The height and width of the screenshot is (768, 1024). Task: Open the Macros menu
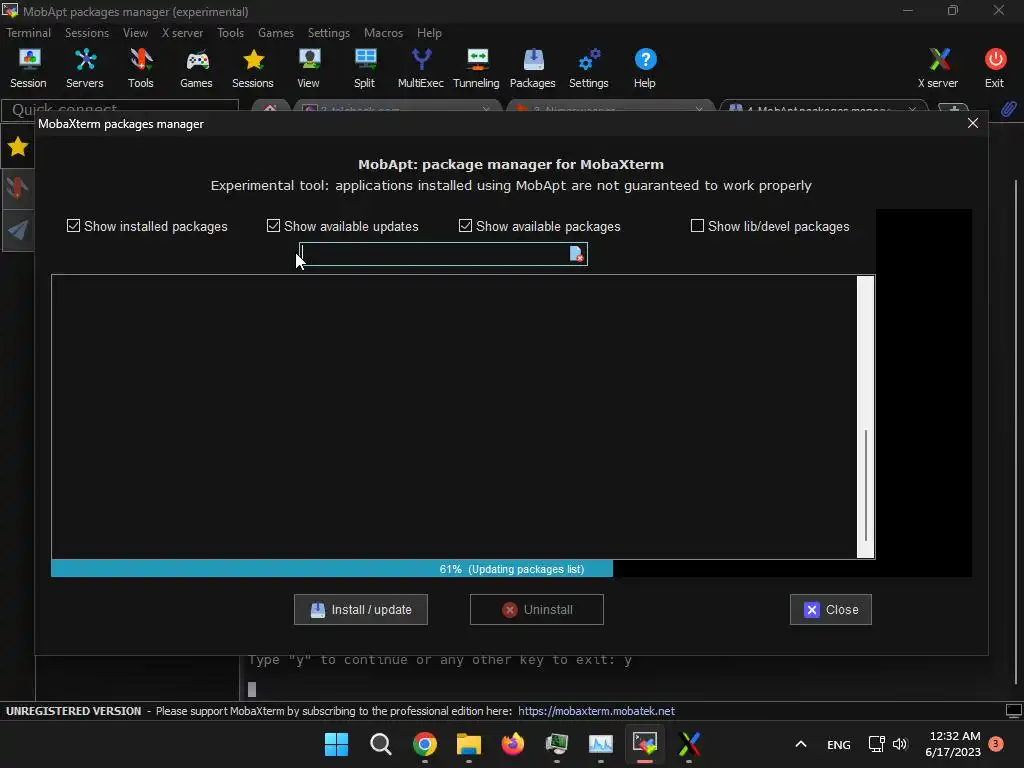coord(383,33)
